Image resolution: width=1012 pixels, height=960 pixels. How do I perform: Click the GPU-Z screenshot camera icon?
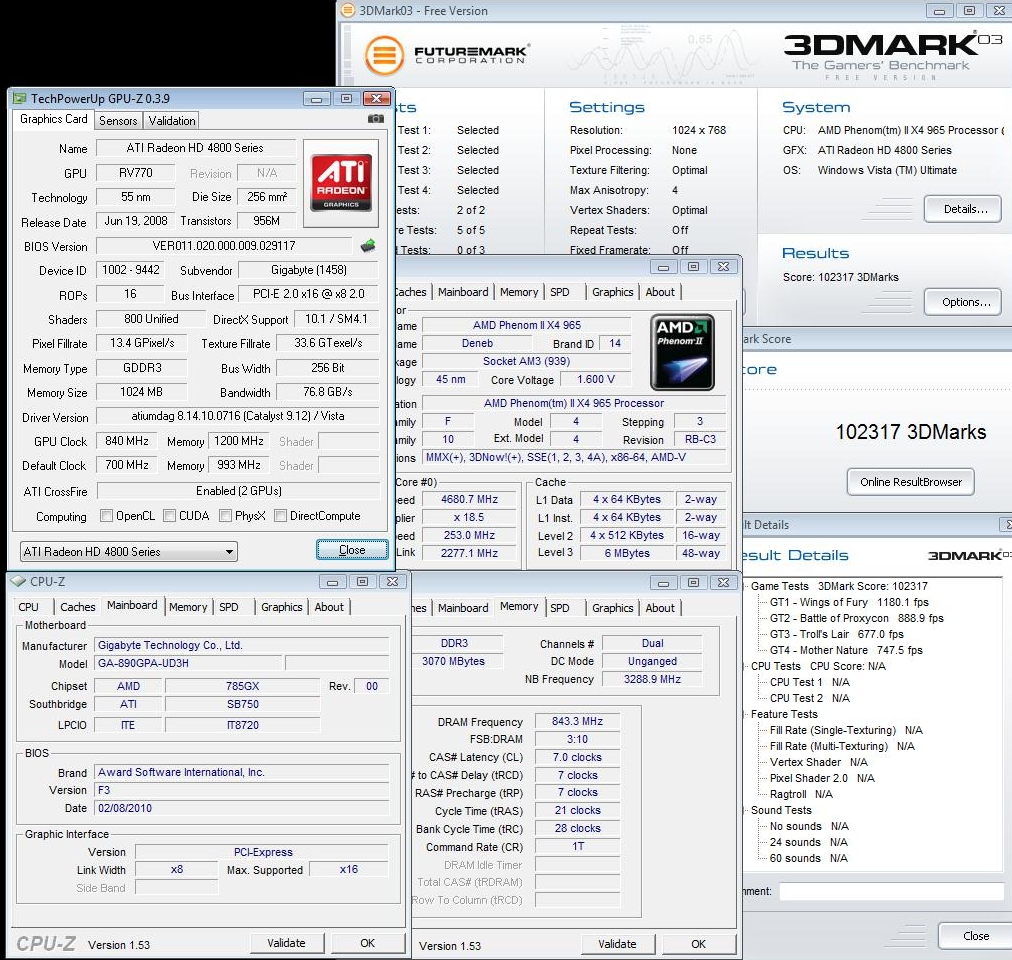click(375, 119)
